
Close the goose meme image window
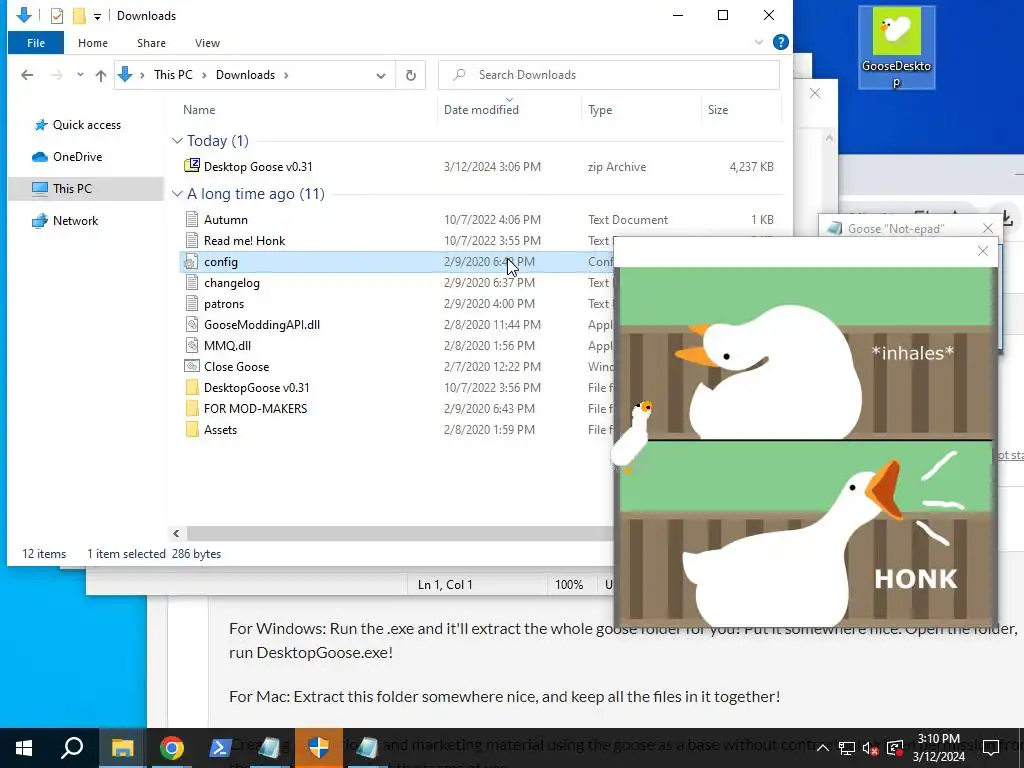click(983, 251)
